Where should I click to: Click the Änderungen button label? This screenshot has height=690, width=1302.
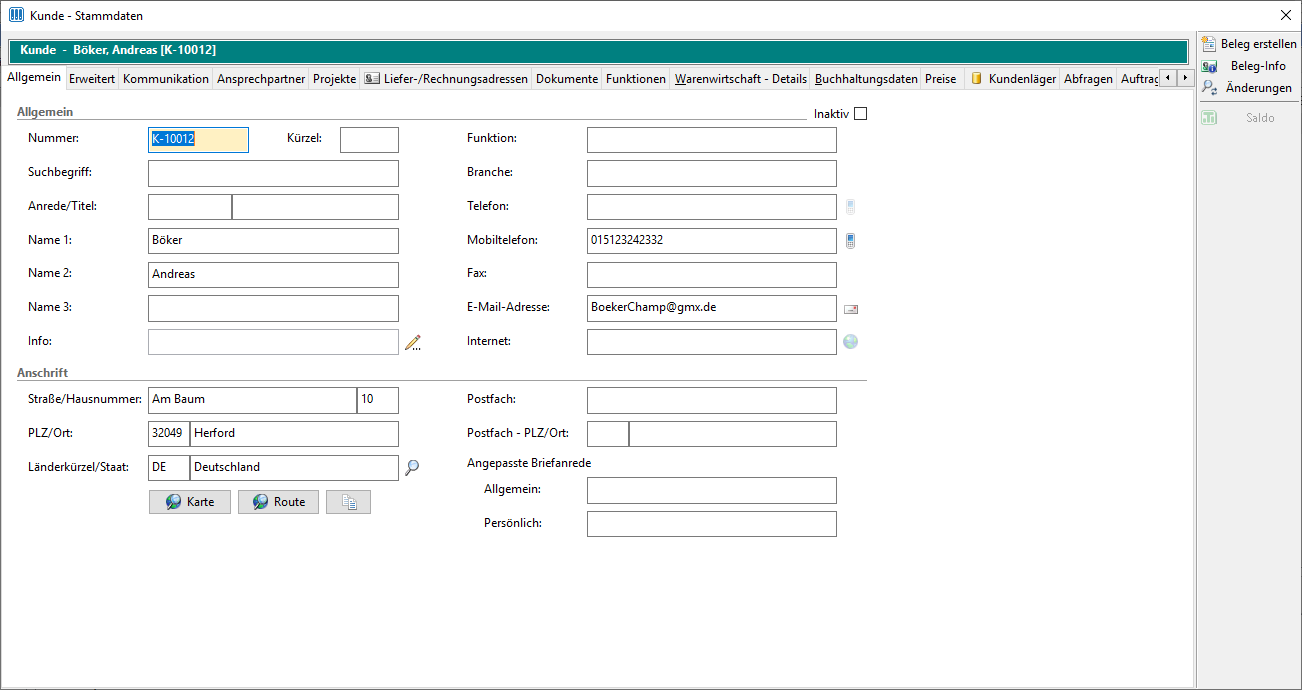[x=1258, y=88]
